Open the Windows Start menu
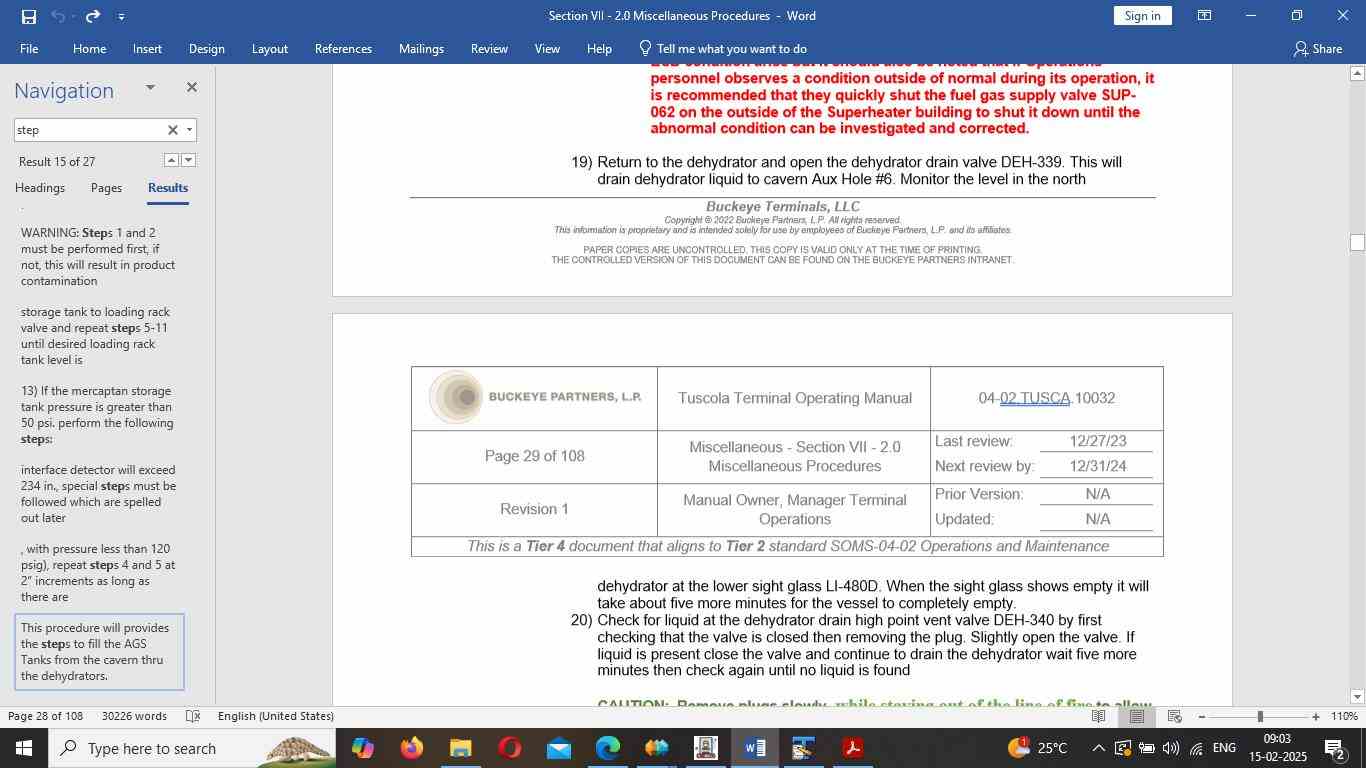 coord(24,748)
